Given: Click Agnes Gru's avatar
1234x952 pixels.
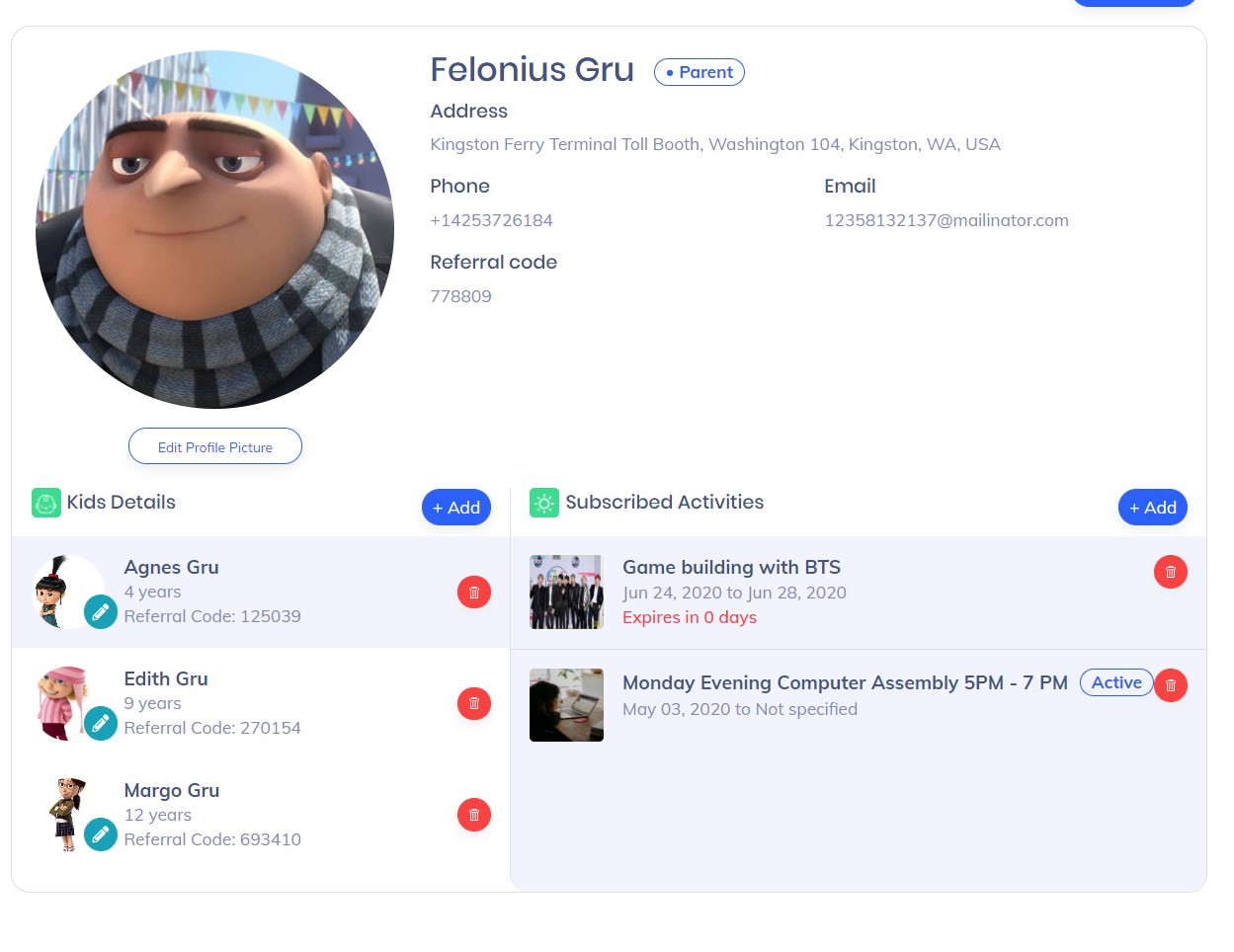Looking at the screenshot, I should (x=67, y=592).
